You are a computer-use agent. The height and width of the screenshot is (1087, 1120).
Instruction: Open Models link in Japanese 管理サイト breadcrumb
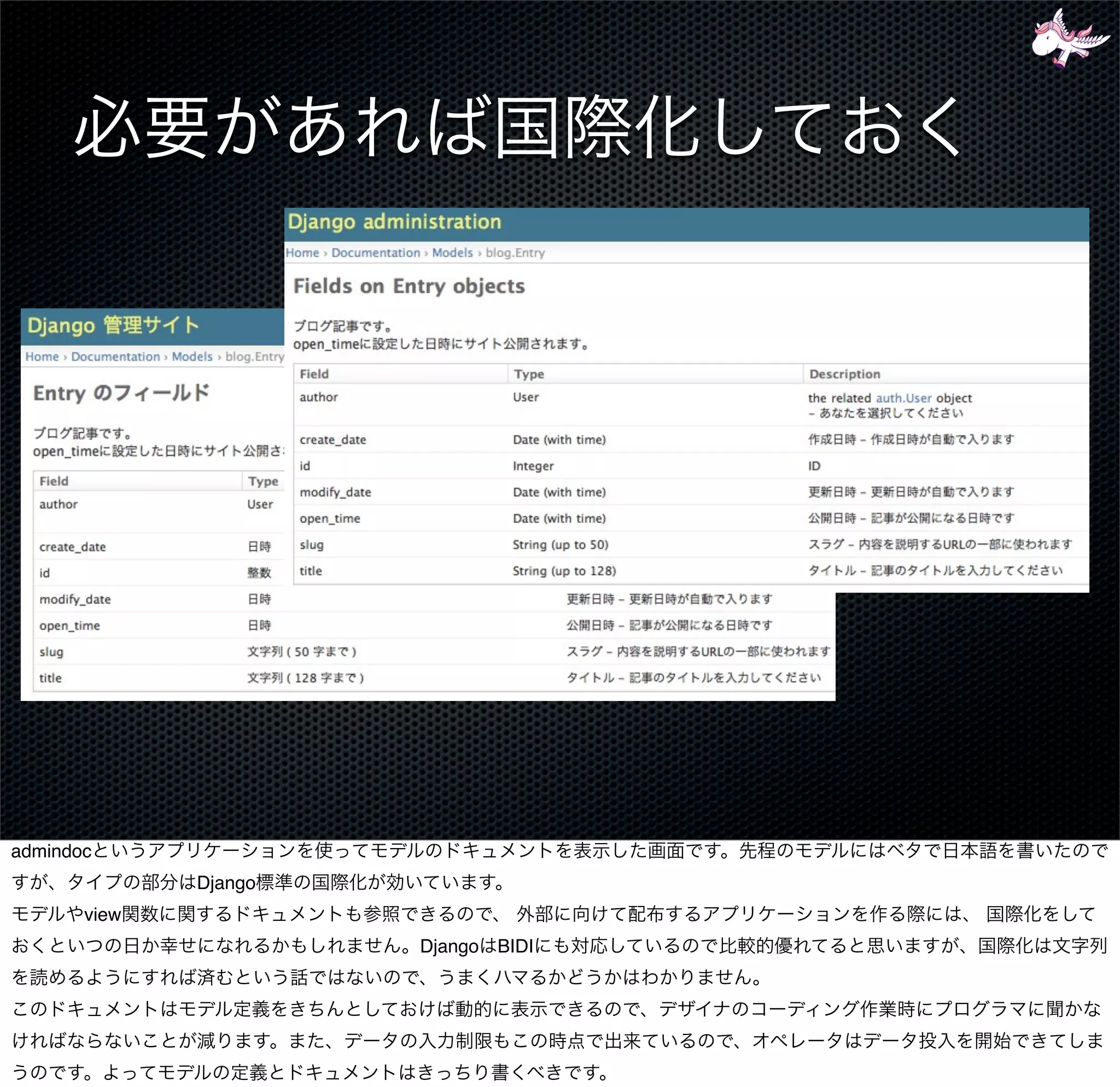(x=192, y=357)
